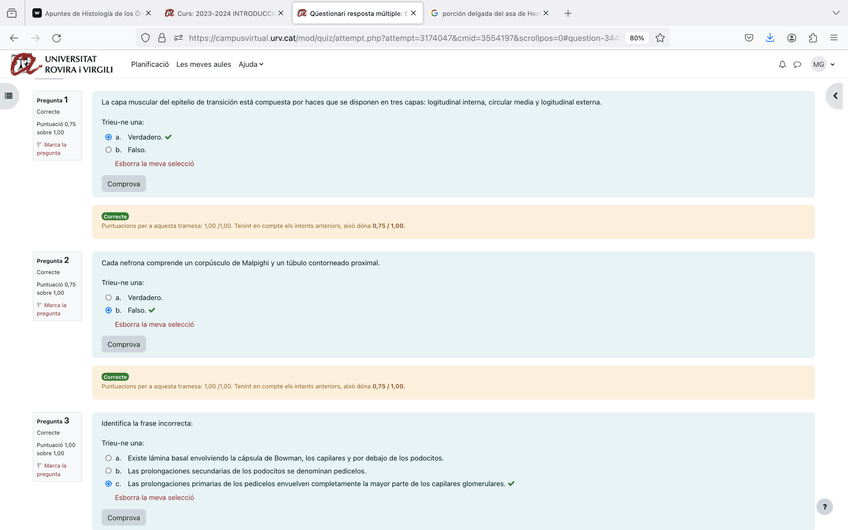Open the downloads panel
This screenshot has width=848, height=530.
coord(770,38)
